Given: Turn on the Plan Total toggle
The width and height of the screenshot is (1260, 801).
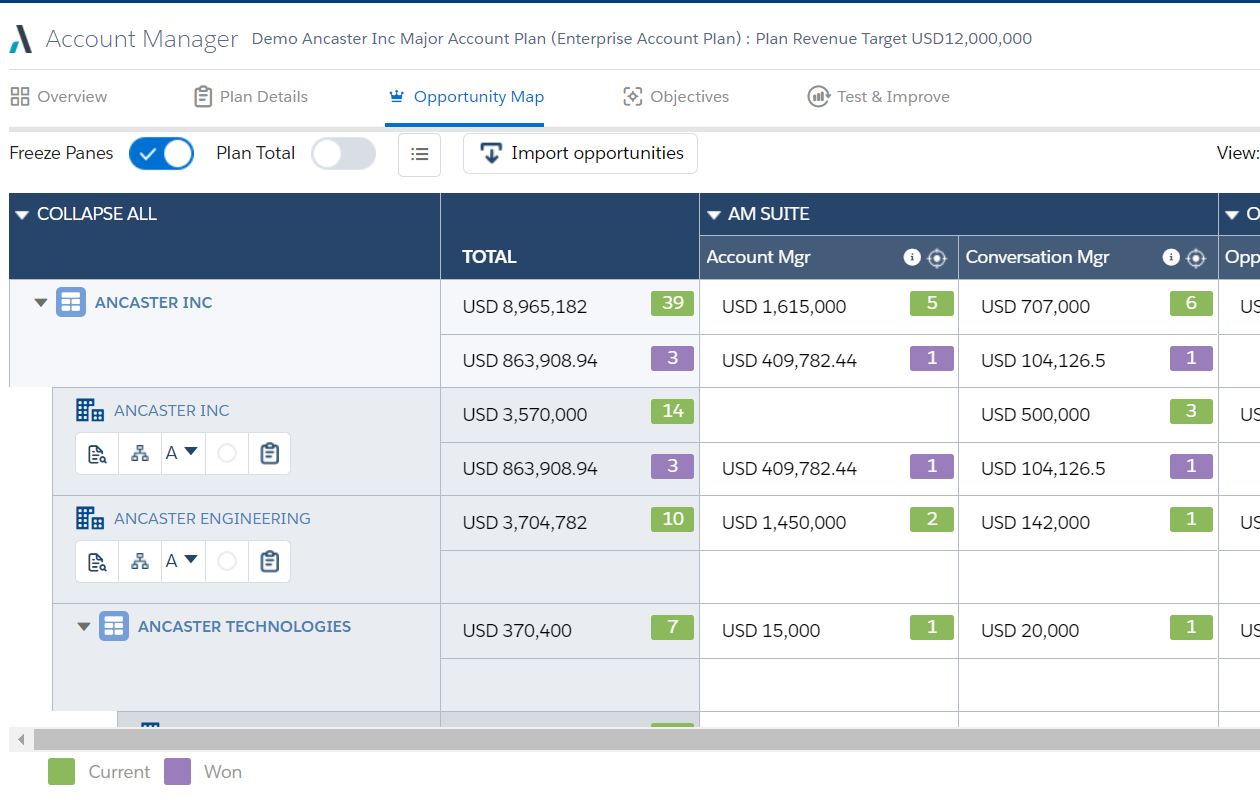Looking at the screenshot, I should pyautogui.click(x=343, y=154).
